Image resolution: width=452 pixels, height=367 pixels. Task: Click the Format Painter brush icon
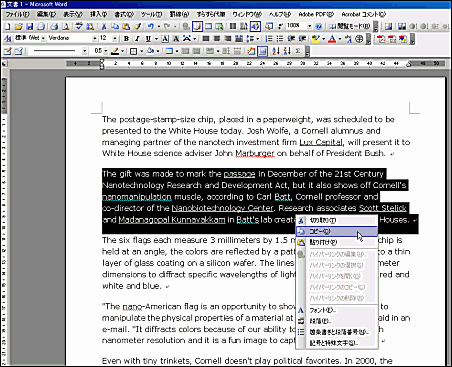point(137,26)
